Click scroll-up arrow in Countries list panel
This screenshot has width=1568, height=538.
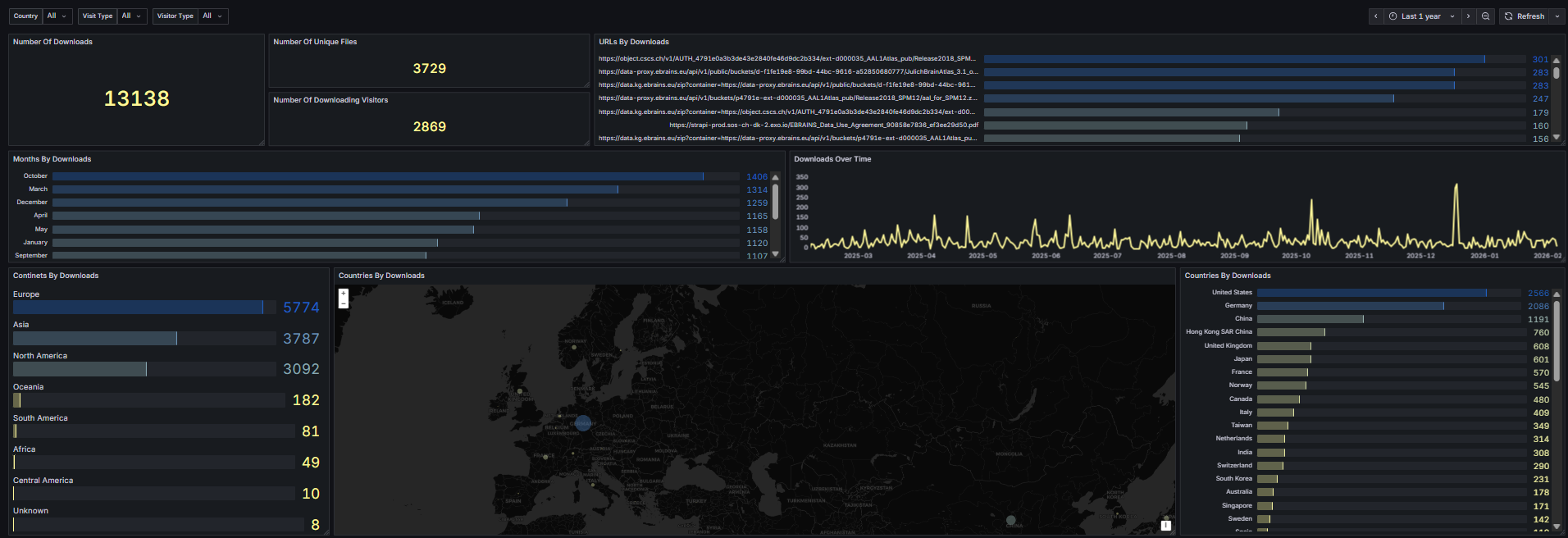click(x=1557, y=294)
